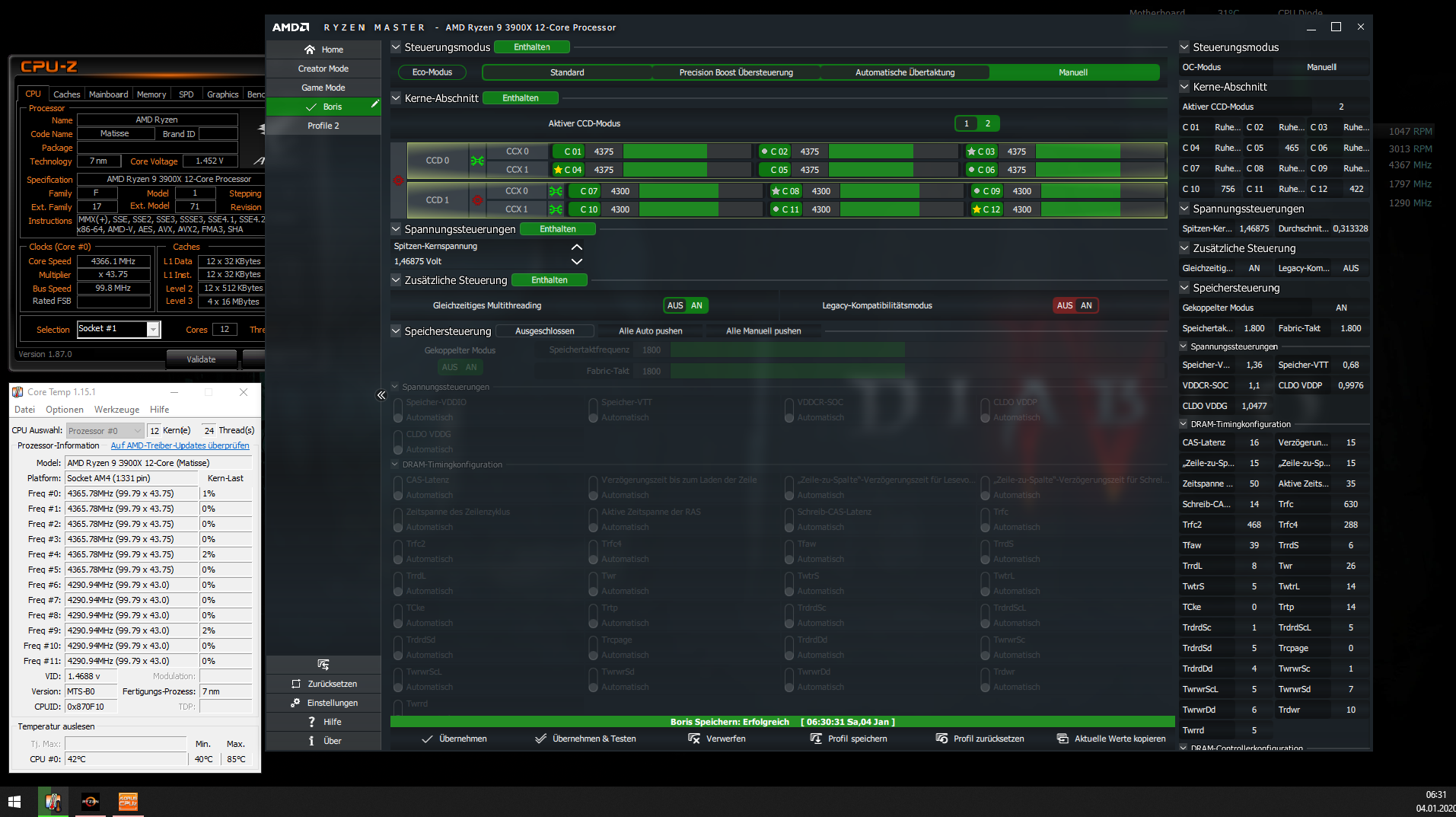Click the green link icon of CCD 1 CCX 0
Image resolution: width=1456 pixels, height=817 pixels.
coord(556,191)
